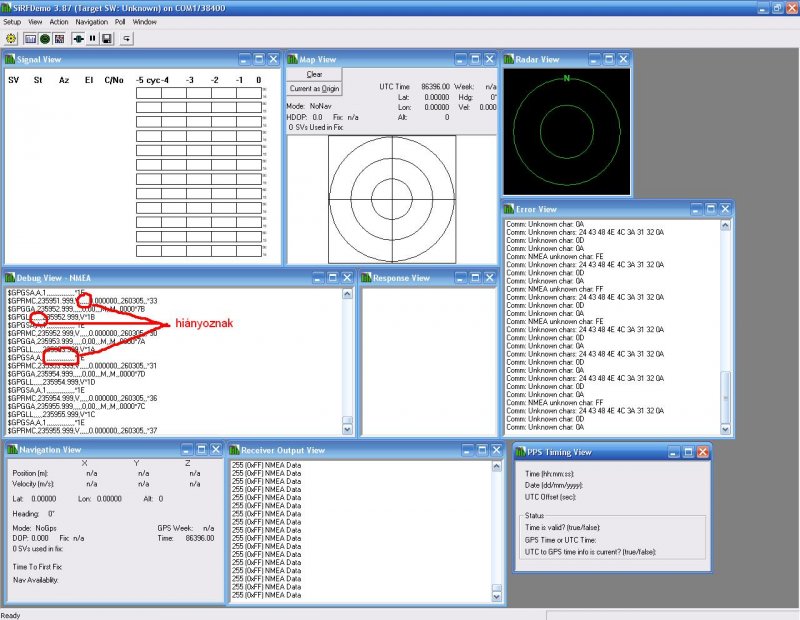Screen dimensions: 800x620
Task: Toggle the connect/disconnect data source icon
Action: click(x=78, y=38)
